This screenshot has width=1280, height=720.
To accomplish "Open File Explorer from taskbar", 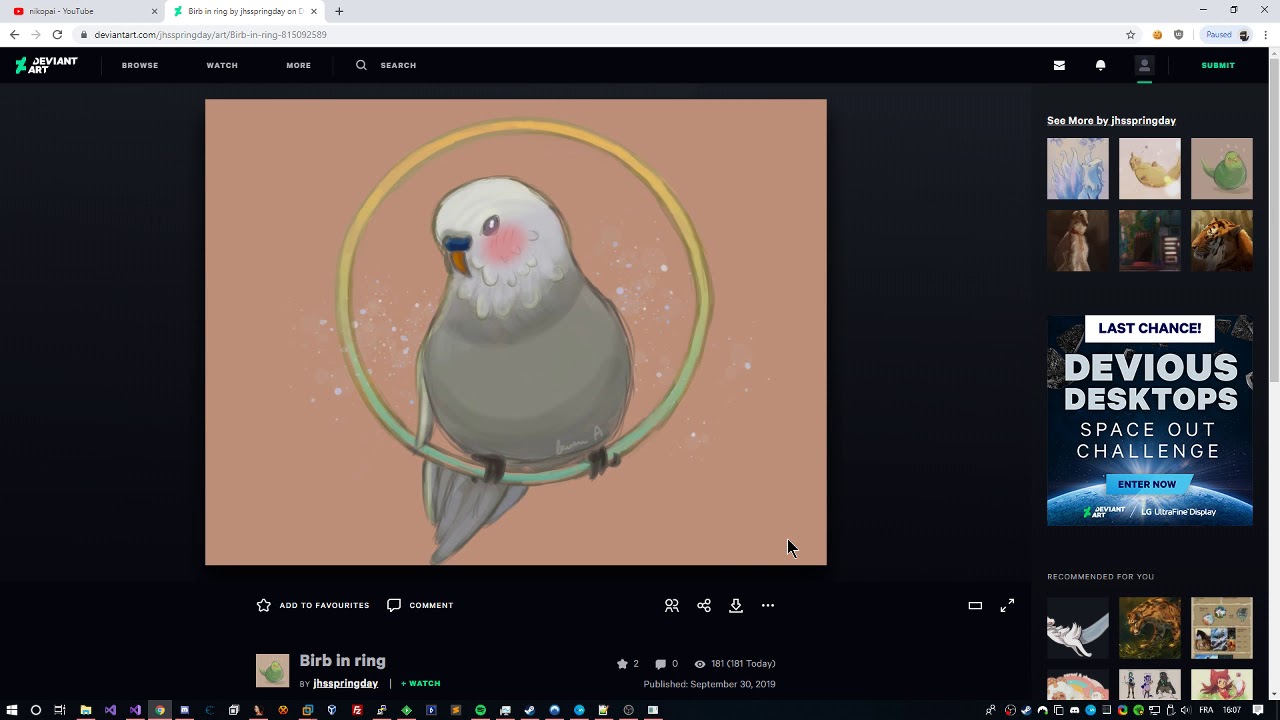I will pos(85,710).
